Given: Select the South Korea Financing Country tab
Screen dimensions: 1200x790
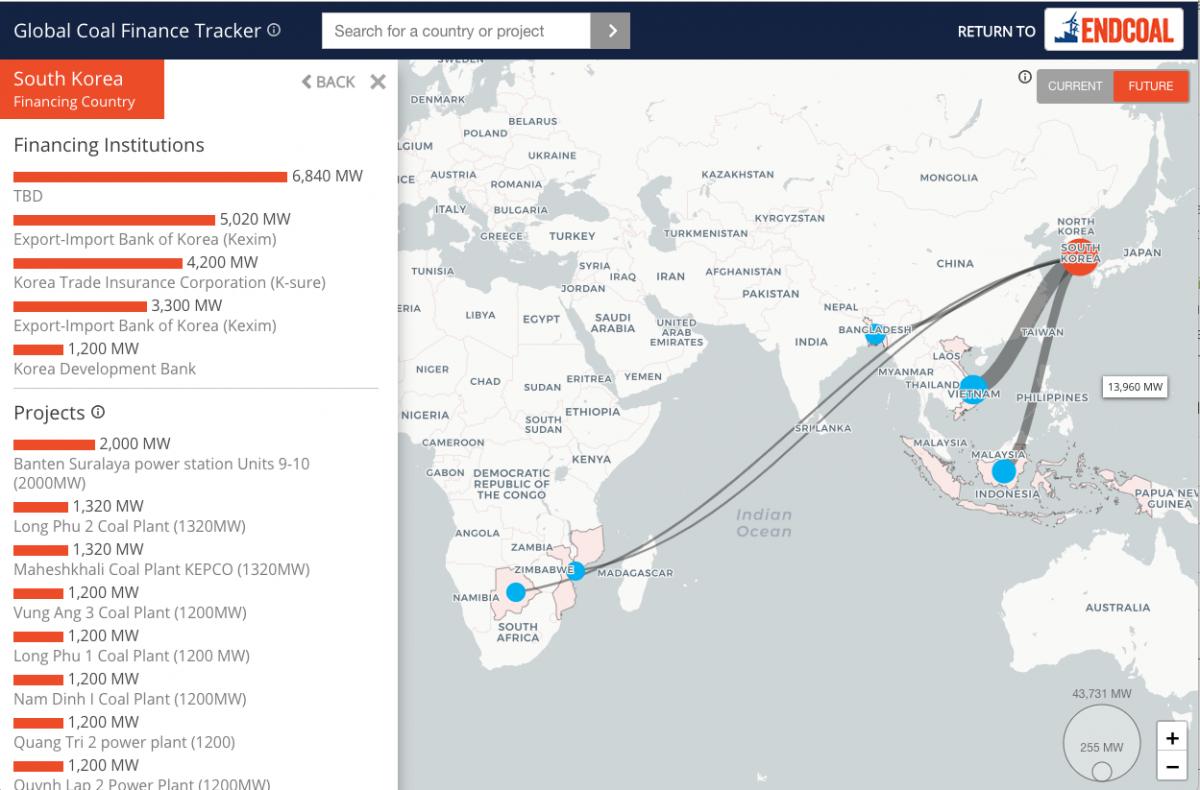Looking at the screenshot, I should tap(82, 89).
